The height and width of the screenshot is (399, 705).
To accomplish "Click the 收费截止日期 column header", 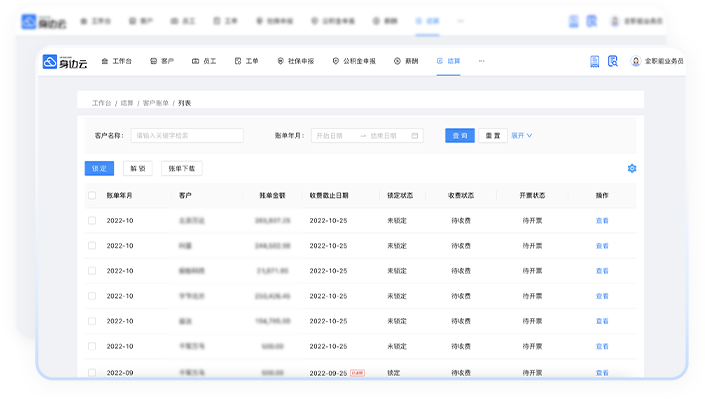I will point(329,195).
